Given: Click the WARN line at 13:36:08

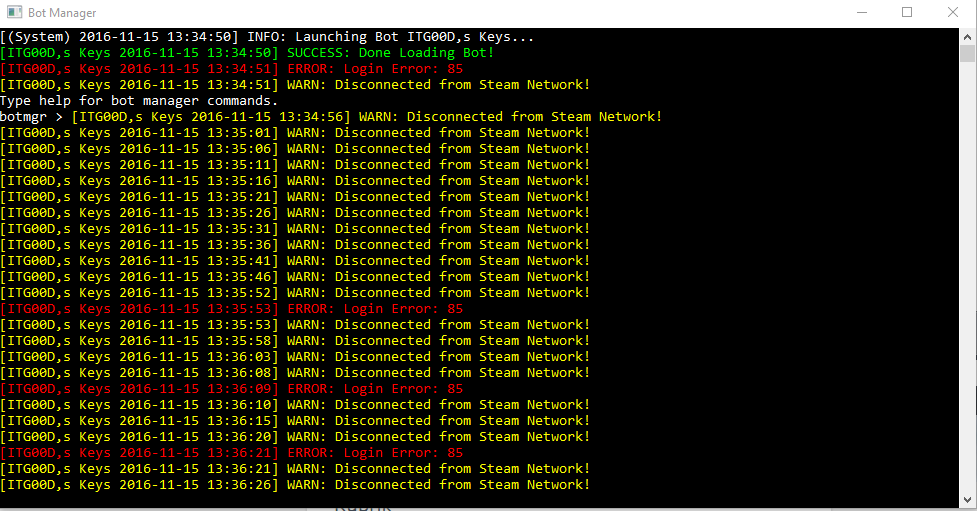Looking at the screenshot, I should [295, 373].
